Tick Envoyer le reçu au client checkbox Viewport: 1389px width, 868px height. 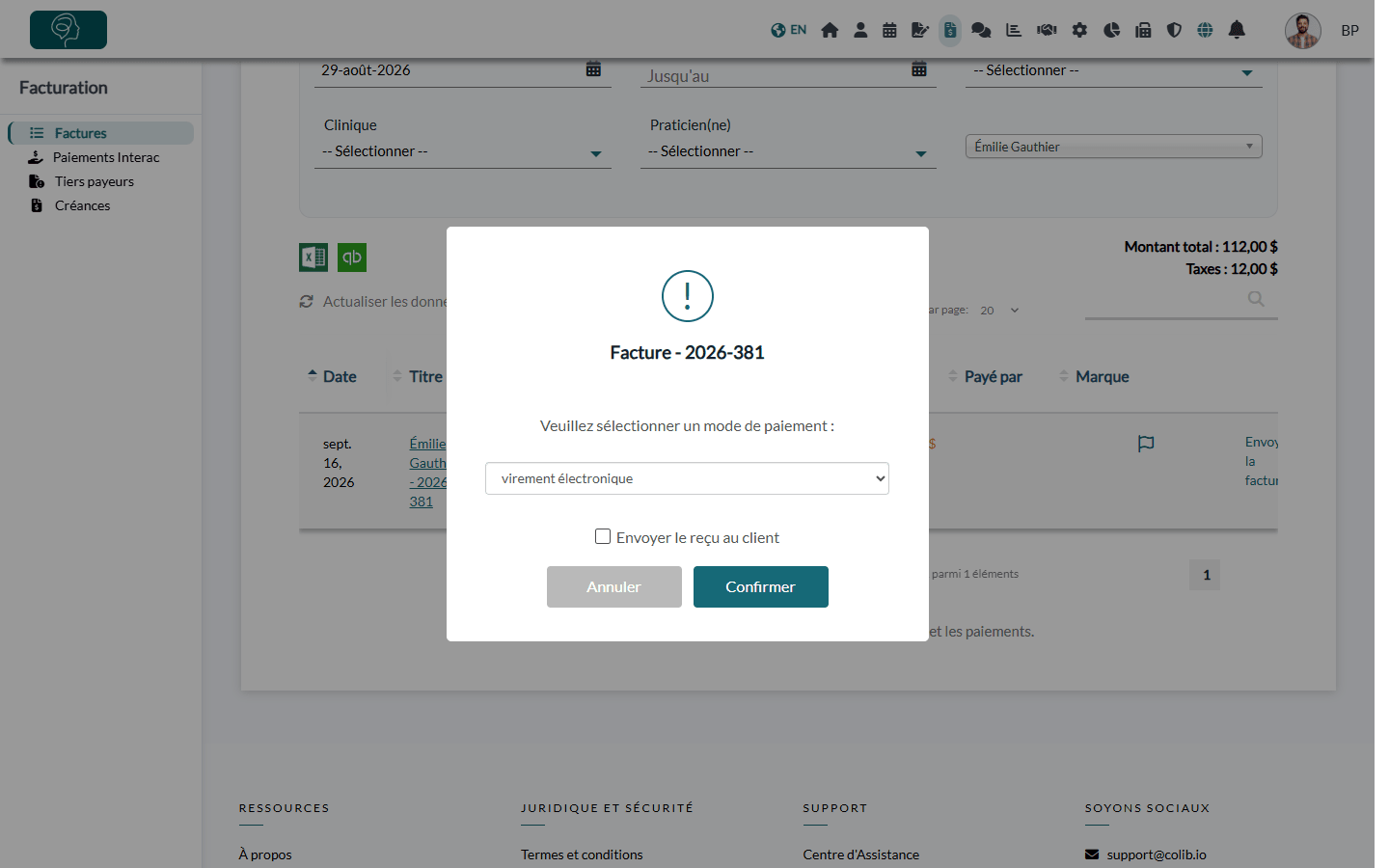click(603, 536)
